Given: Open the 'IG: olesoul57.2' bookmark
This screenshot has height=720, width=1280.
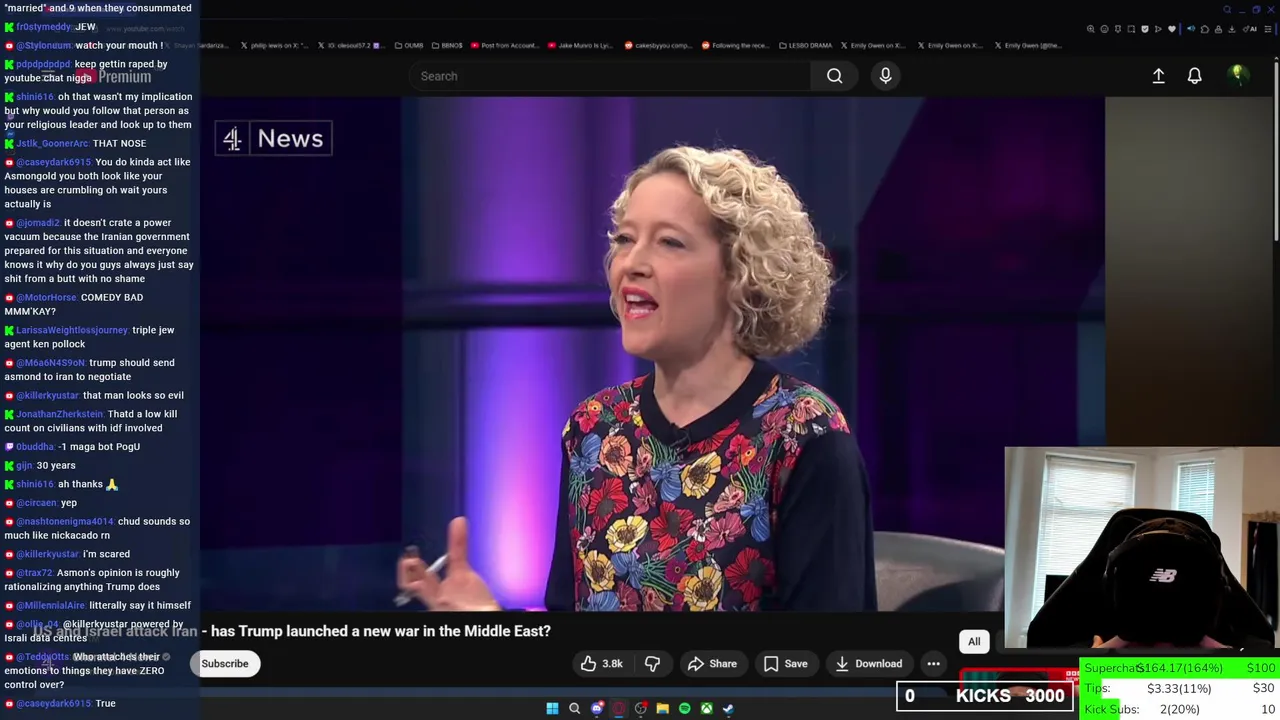Looking at the screenshot, I should click(x=350, y=45).
